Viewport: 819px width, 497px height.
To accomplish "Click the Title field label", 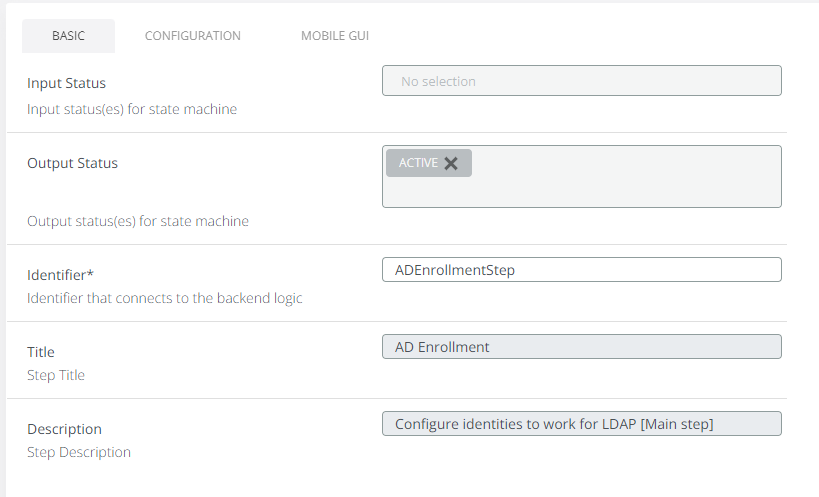I will tap(41, 352).
